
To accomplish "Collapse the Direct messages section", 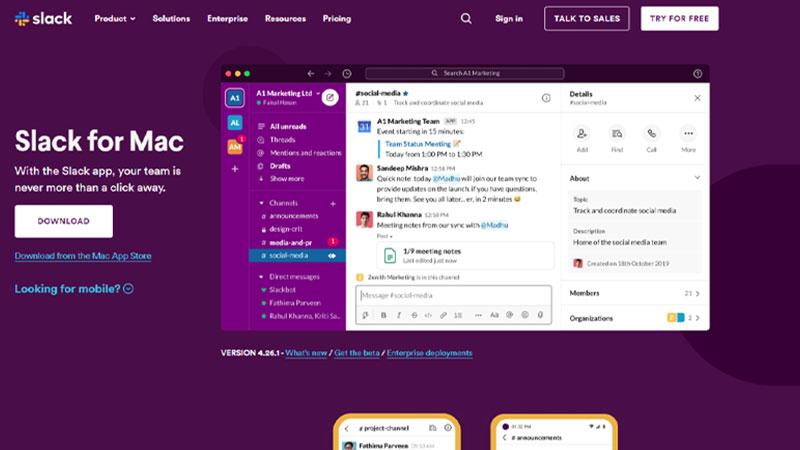I will tap(261, 277).
